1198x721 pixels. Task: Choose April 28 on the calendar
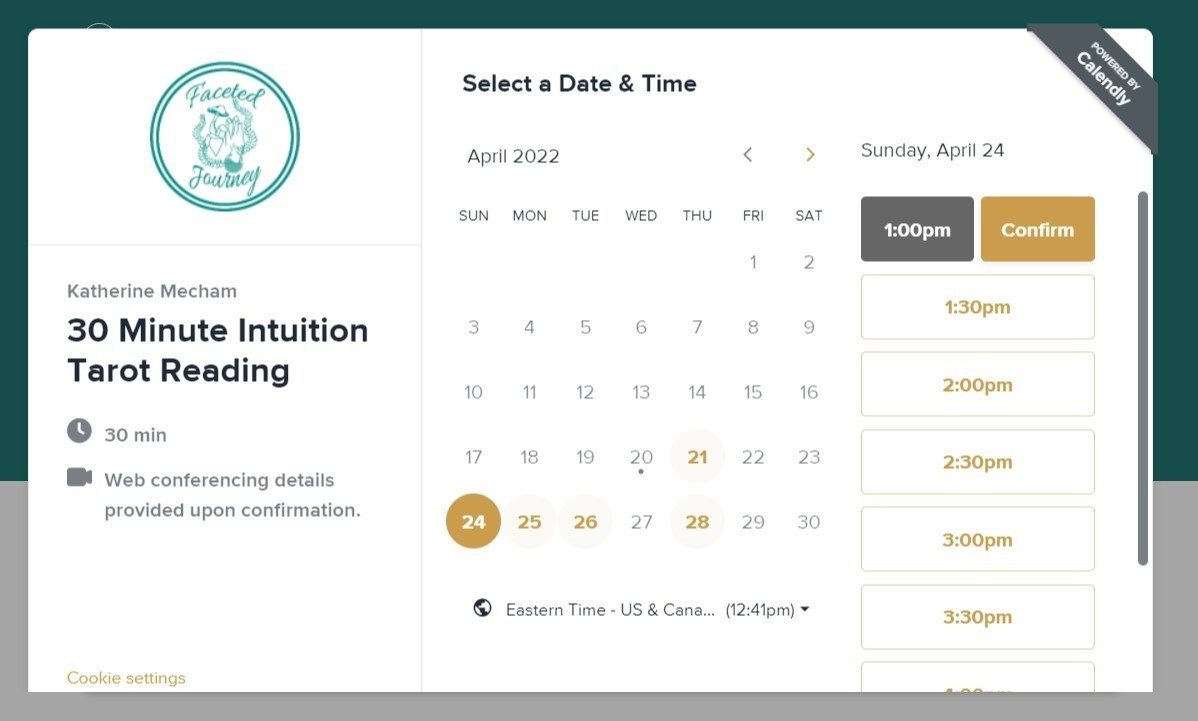(697, 522)
